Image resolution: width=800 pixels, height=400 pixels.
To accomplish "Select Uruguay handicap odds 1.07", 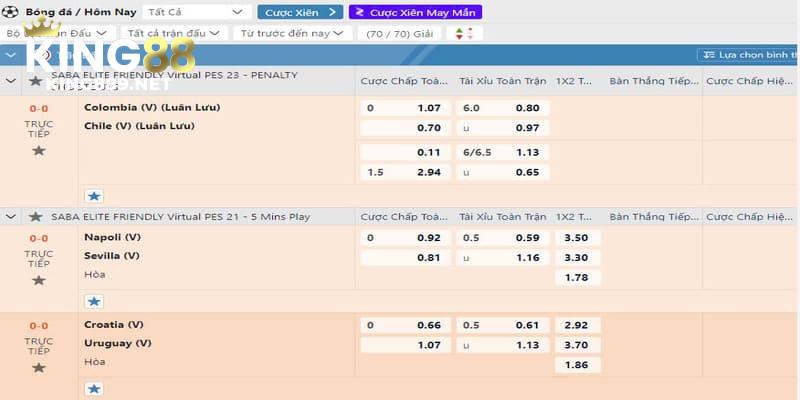I will click(406, 345).
